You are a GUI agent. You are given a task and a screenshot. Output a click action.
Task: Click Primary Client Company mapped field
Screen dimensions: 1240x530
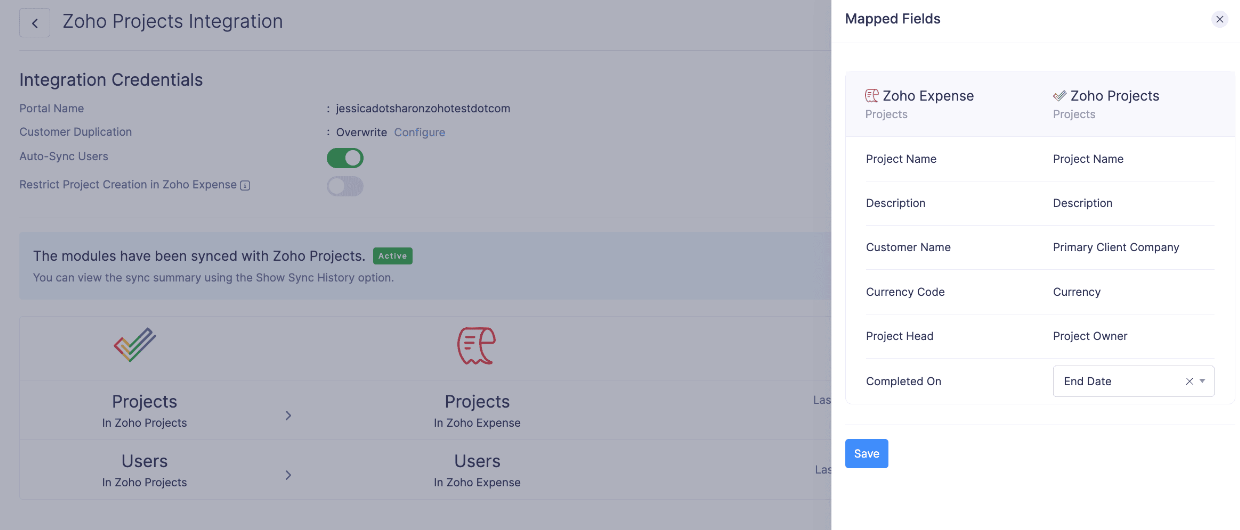[1116, 247]
